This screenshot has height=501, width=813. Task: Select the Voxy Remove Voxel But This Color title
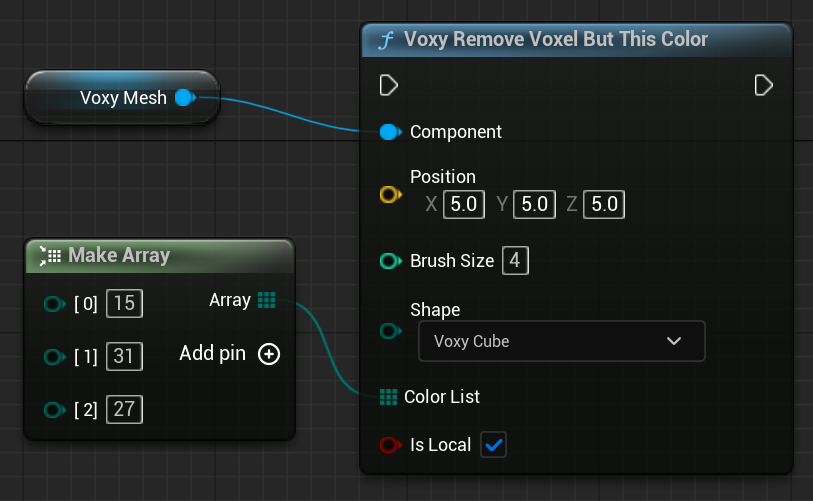point(555,40)
